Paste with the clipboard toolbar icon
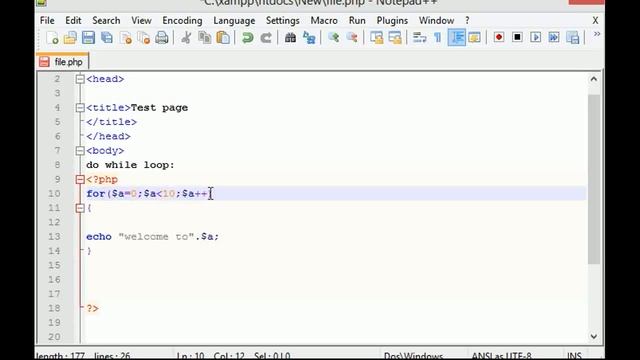Screen dimensions: 640x360 (x=223, y=38)
